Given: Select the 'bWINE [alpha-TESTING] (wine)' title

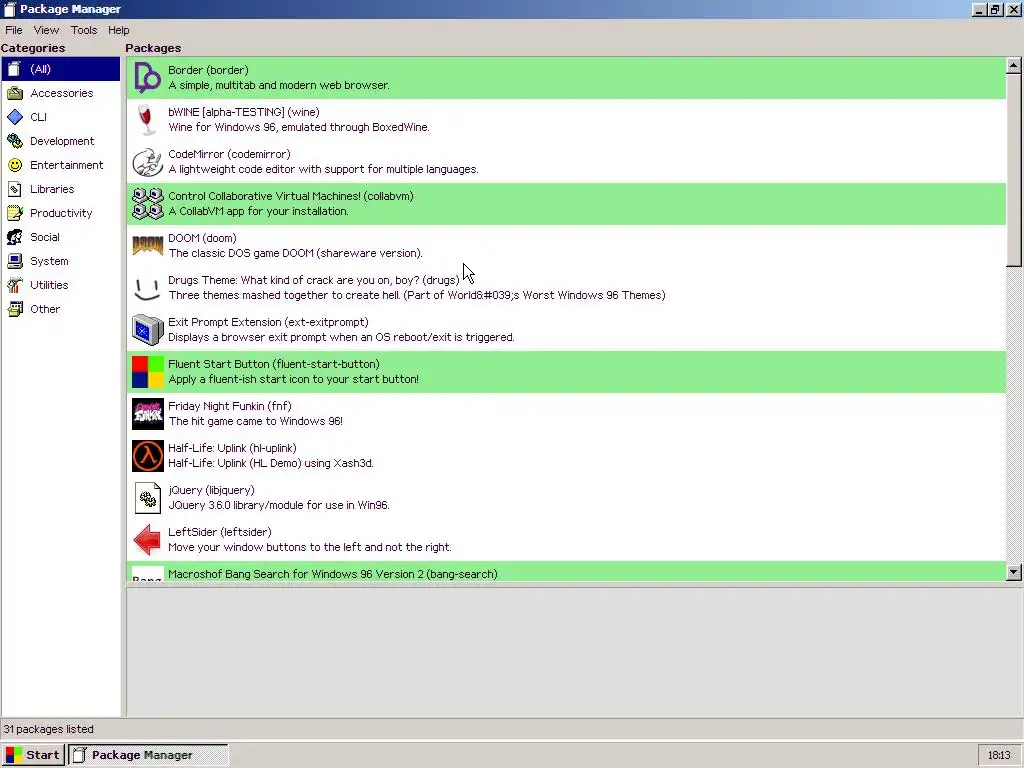Looking at the screenshot, I should [244, 112].
